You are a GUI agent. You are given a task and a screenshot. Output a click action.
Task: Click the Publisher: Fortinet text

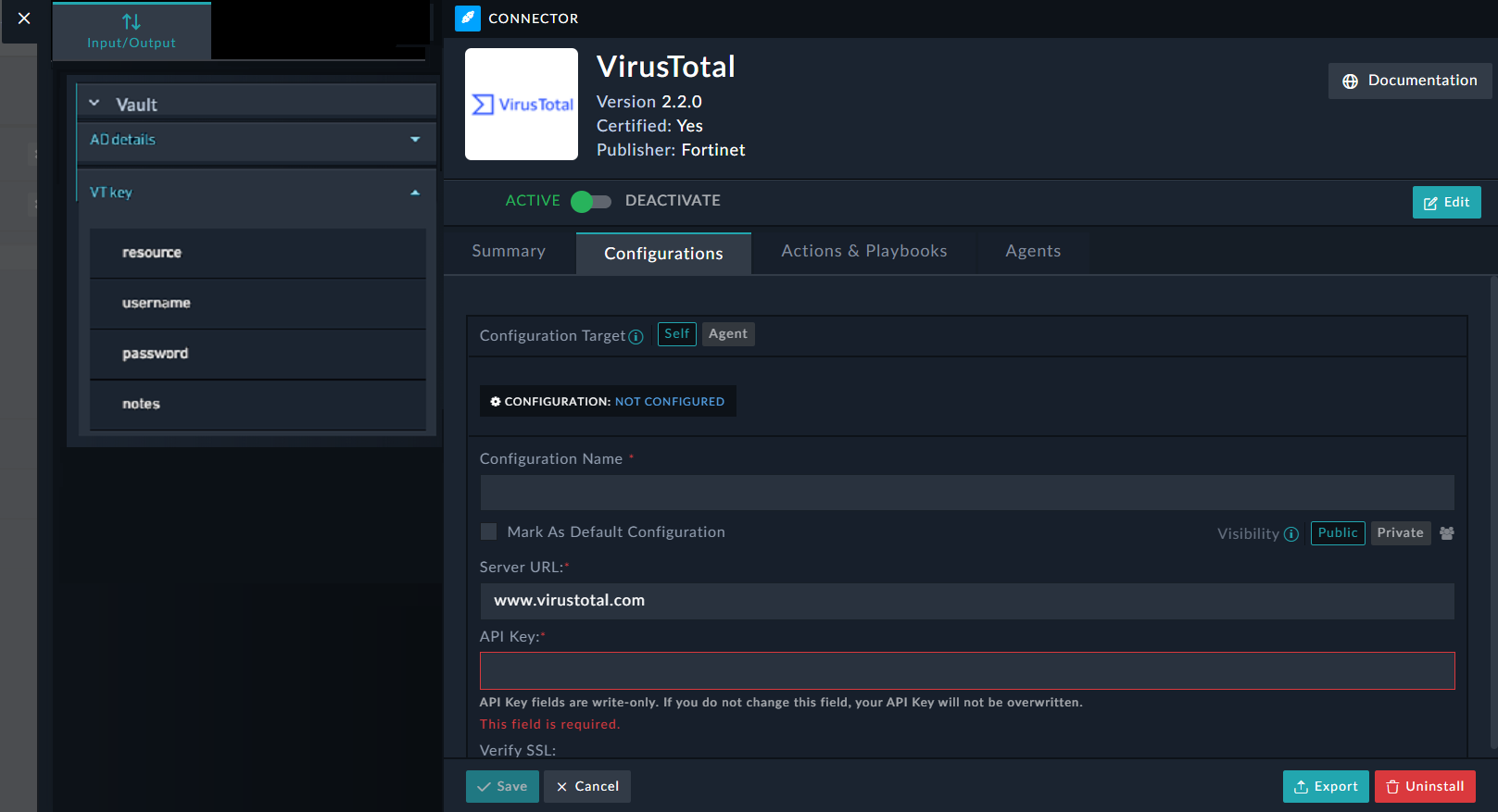point(671,150)
